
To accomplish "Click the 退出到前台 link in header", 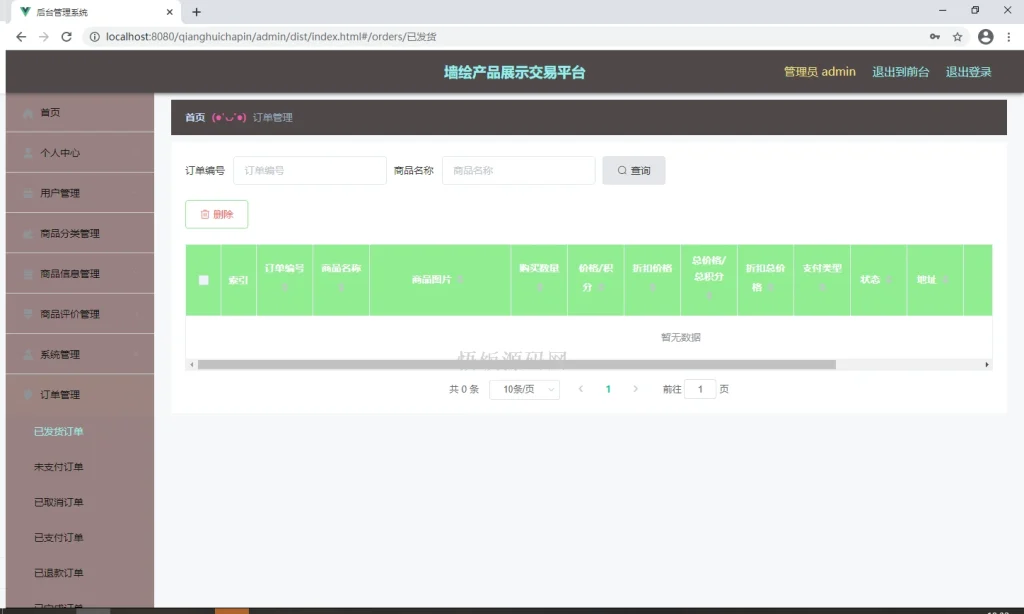I will 902,72.
